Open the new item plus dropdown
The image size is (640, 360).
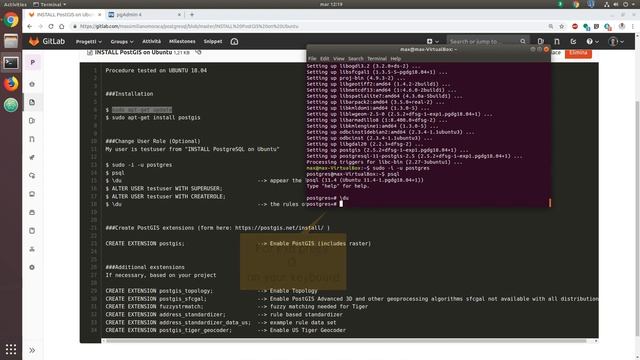click(433, 42)
